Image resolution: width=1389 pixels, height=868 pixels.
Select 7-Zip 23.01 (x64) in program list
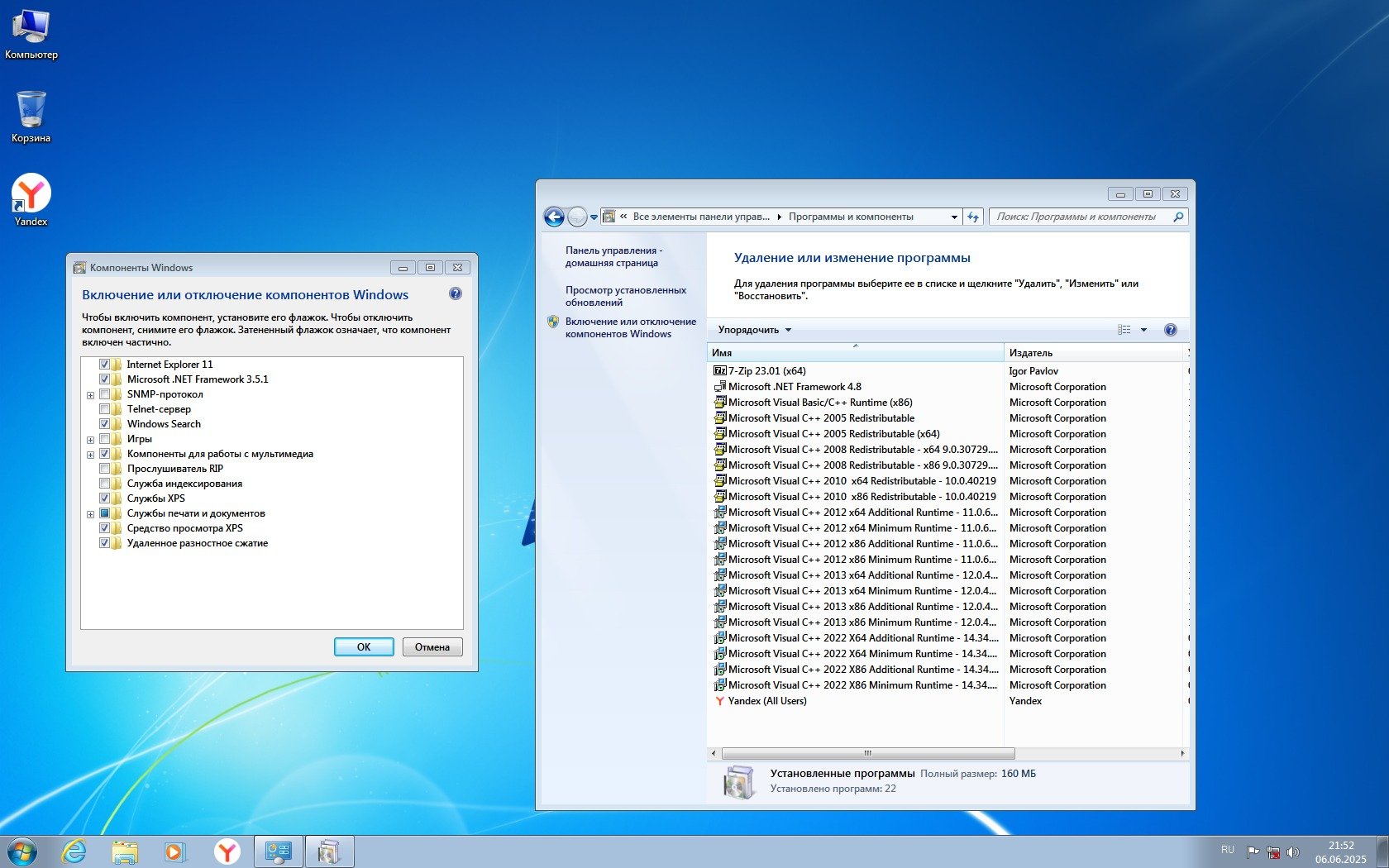[x=766, y=371]
